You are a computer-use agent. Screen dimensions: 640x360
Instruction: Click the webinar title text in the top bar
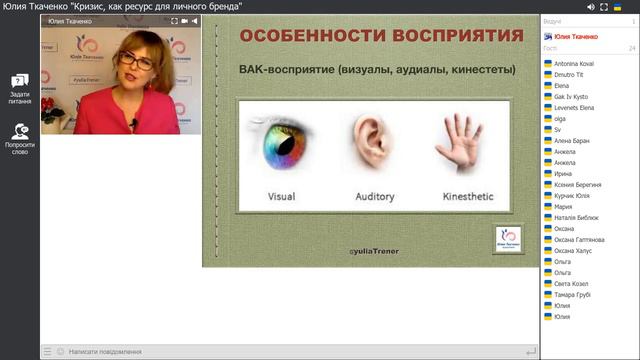point(122,7)
